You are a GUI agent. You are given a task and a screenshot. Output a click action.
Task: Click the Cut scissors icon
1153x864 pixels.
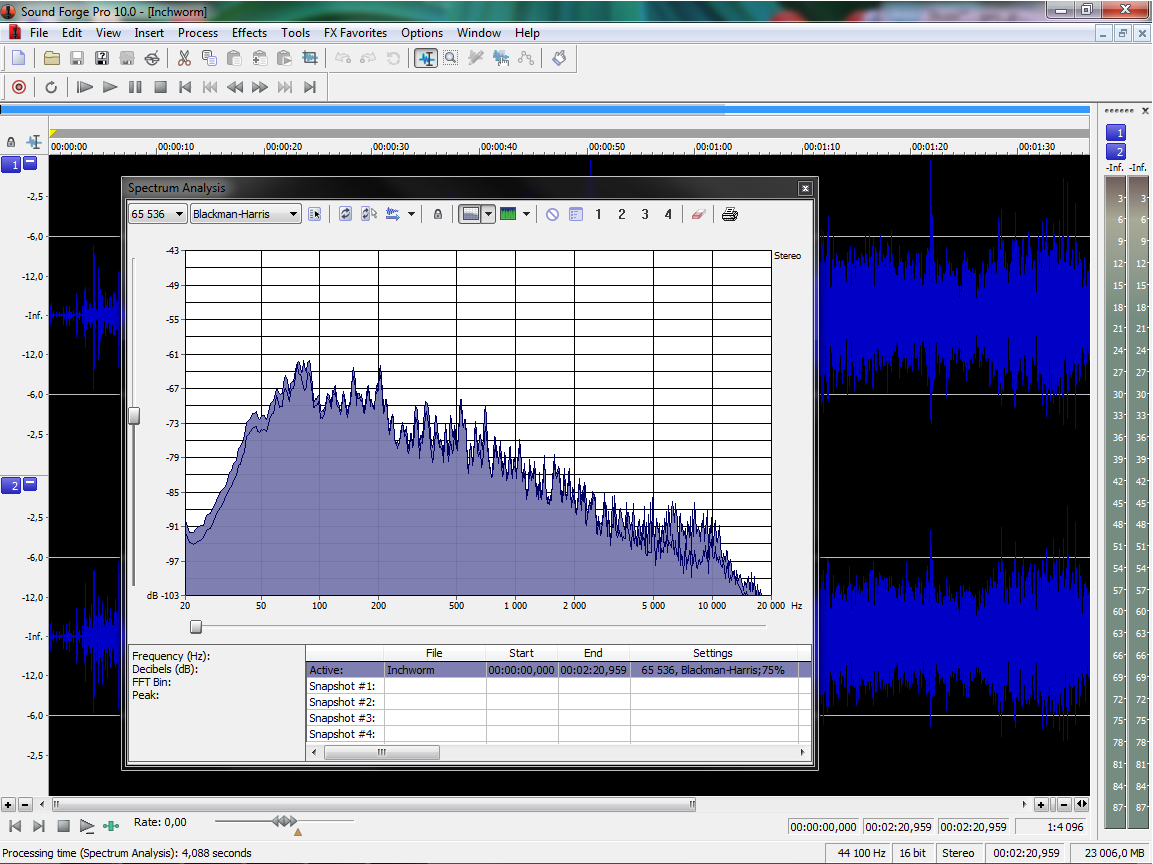(x=184, y=58)
